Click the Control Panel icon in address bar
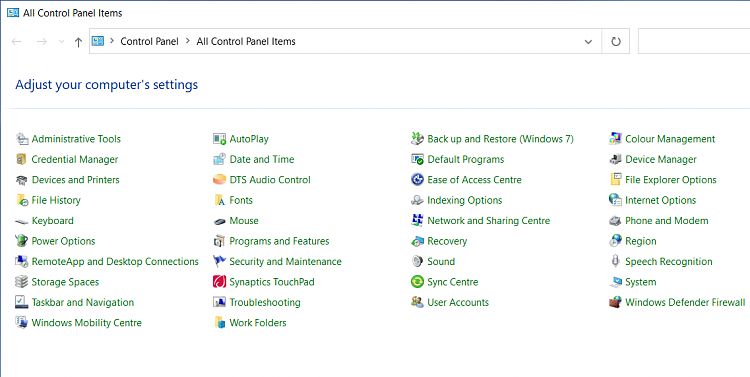 [98, 41]
